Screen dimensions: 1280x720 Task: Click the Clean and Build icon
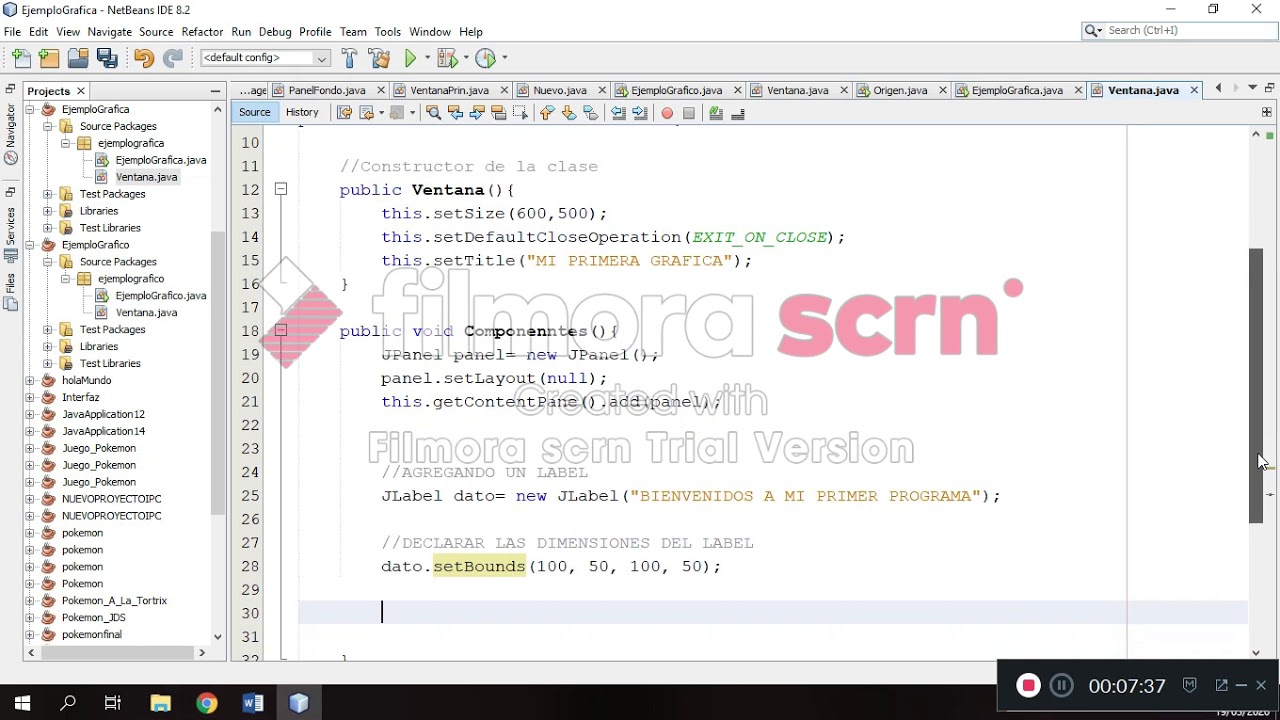pos(379,58)
